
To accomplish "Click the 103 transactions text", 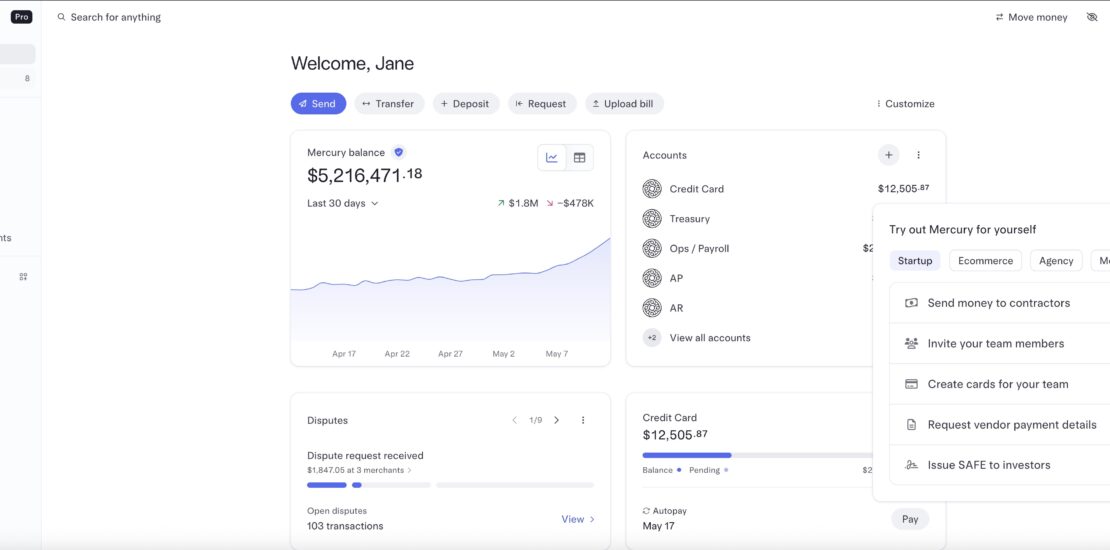I will point(345,526).
